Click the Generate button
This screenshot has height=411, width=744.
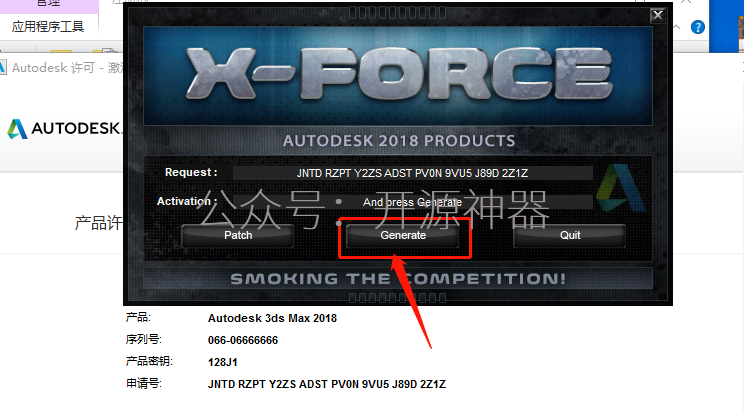pyautogui.click(x=402, y=235)
